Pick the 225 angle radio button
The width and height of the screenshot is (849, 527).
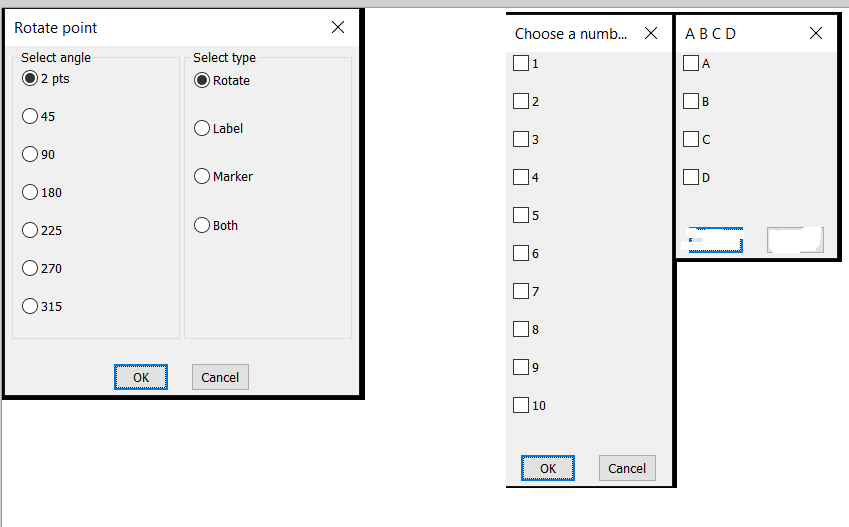(30, 230)
